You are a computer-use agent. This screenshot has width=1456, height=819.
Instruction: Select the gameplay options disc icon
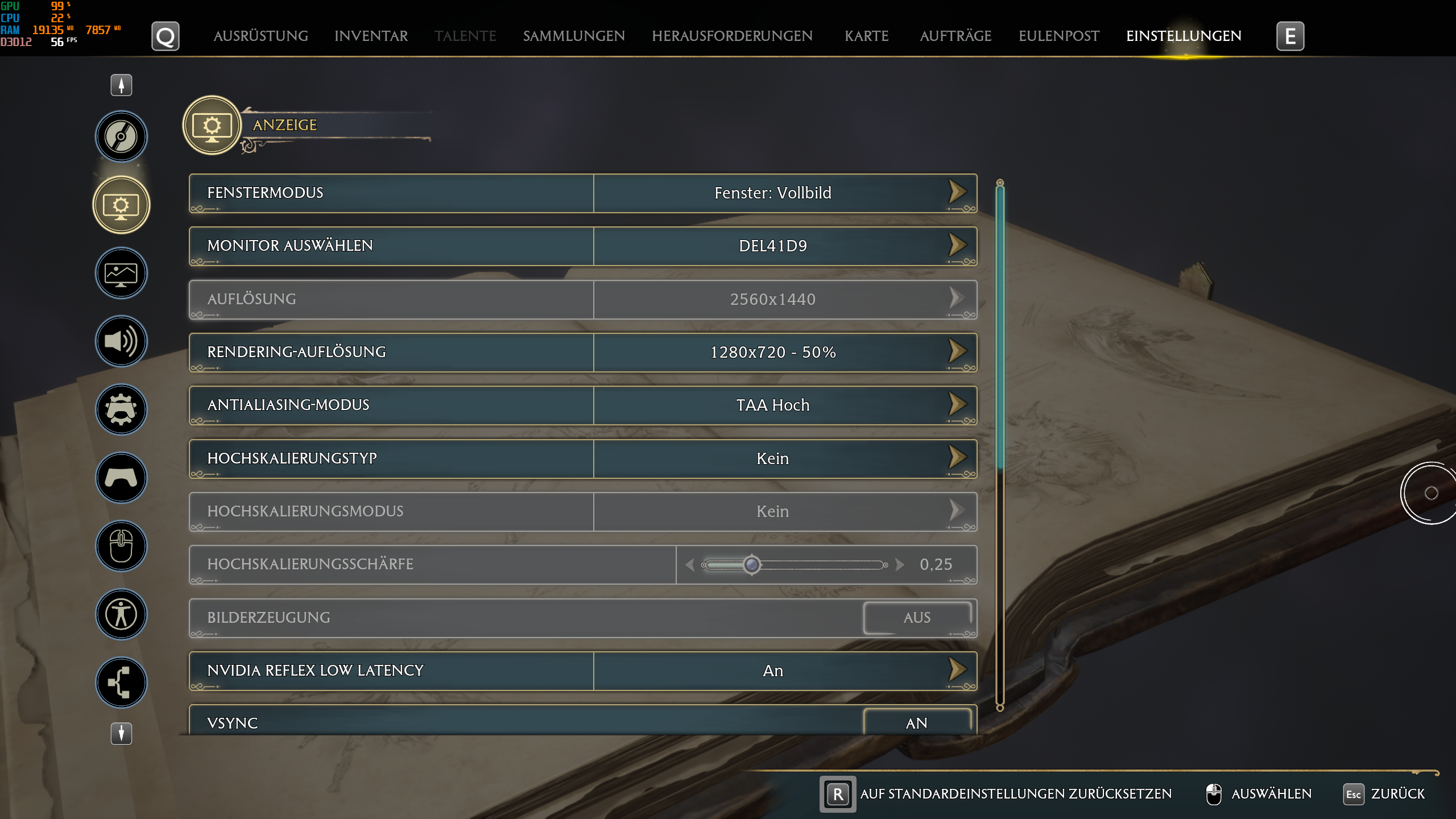click(x=121, y=136)
